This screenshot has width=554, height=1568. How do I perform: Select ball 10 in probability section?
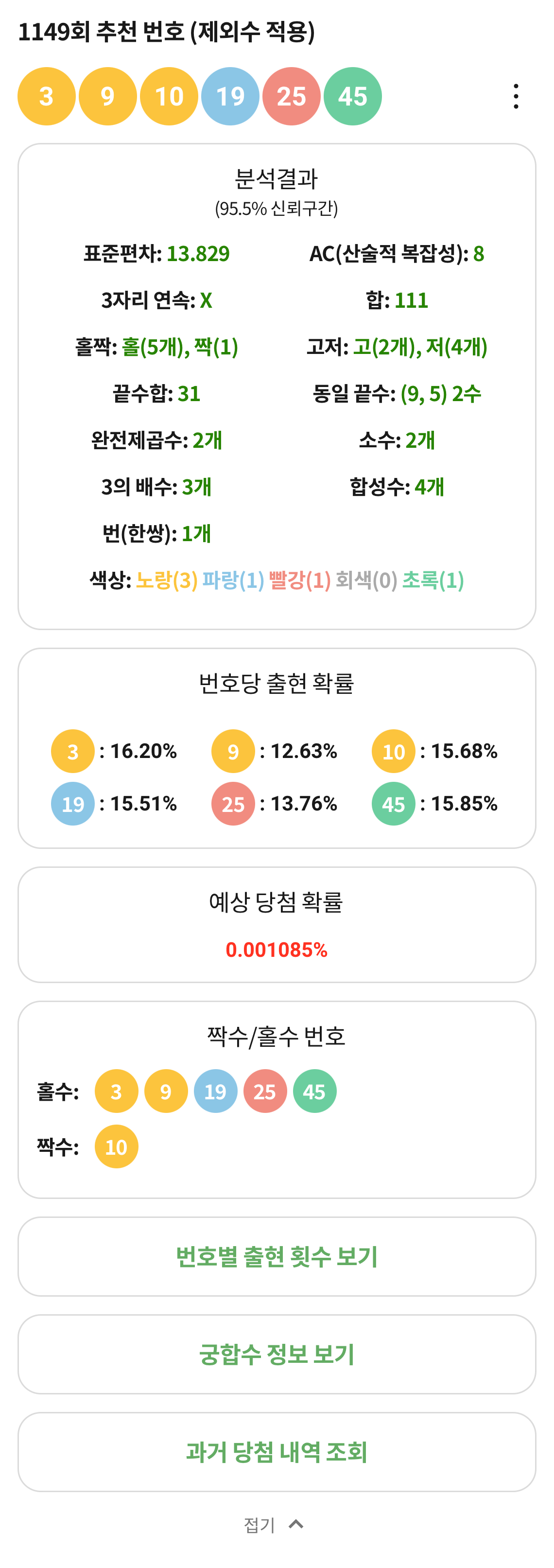click(x=394, y=751)
